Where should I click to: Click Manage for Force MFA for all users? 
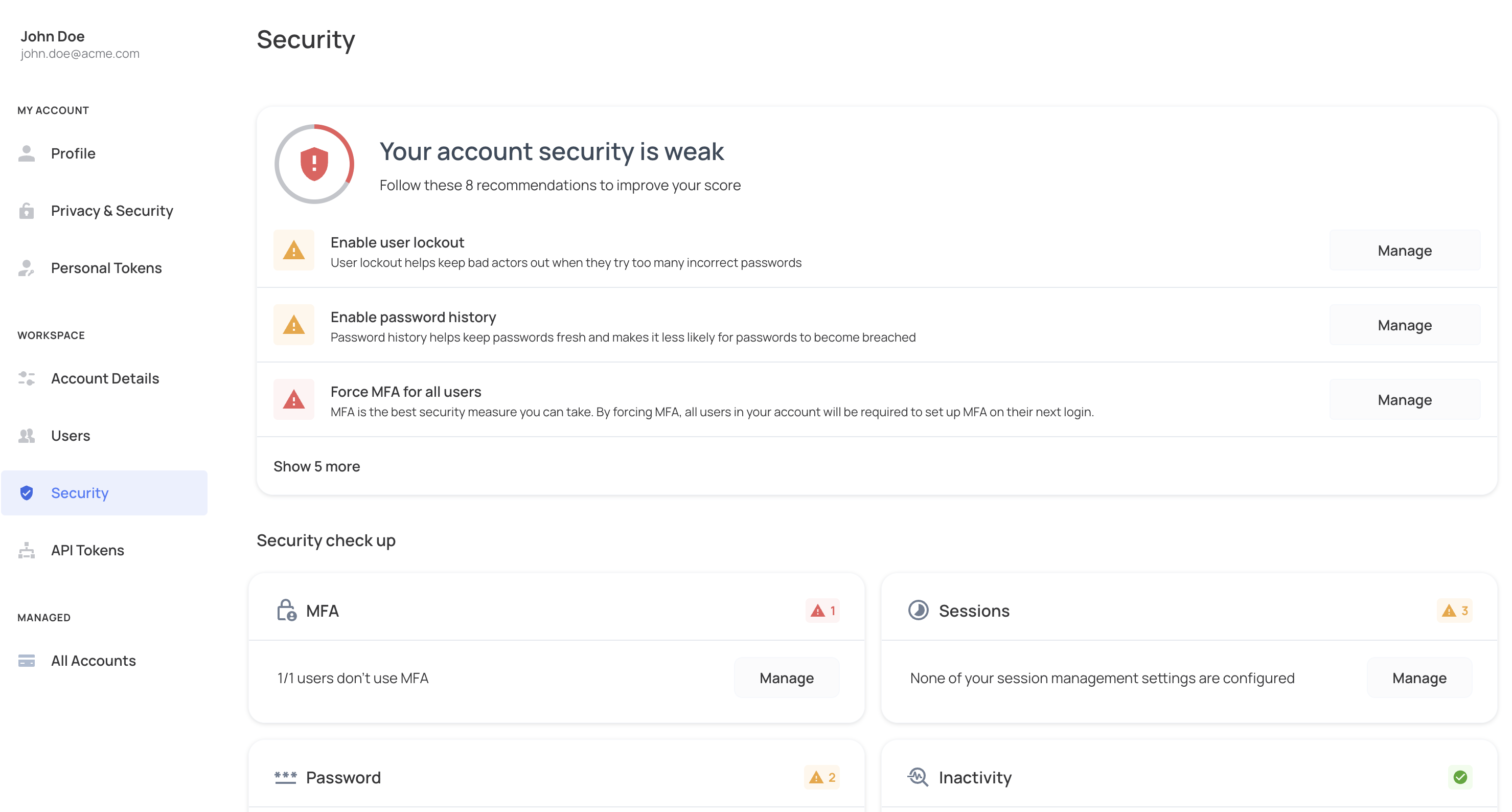(1404, 400)
